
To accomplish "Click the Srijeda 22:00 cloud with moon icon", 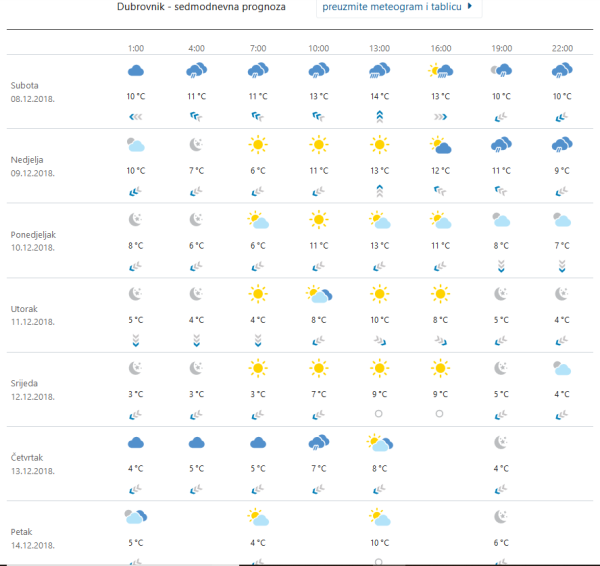I will (x=562, y=368).
